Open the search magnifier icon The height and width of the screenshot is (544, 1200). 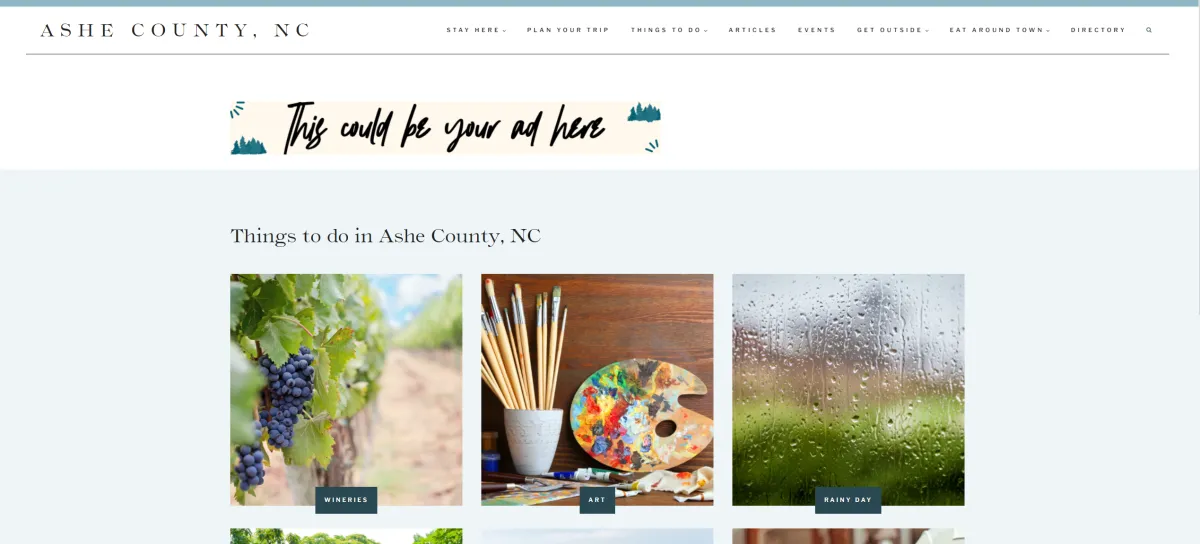(x=1149, y=30)
